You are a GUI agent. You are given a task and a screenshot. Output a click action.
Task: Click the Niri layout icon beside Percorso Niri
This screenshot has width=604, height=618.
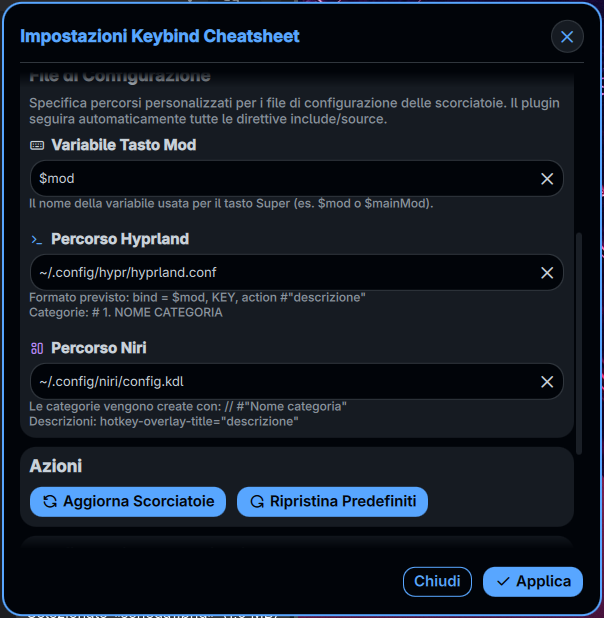pos(37,348)
